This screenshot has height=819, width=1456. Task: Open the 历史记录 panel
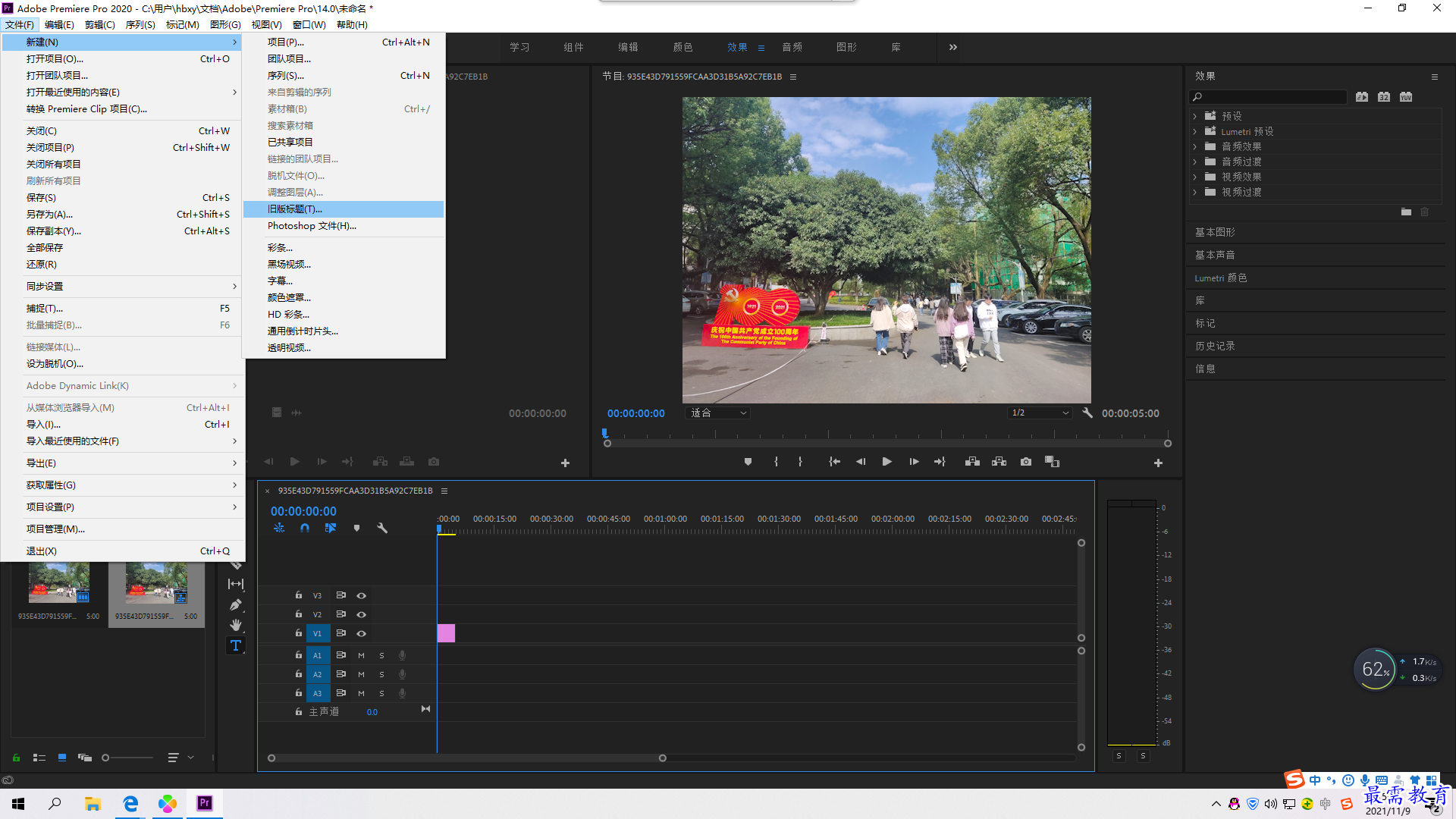coord(1215,346)
